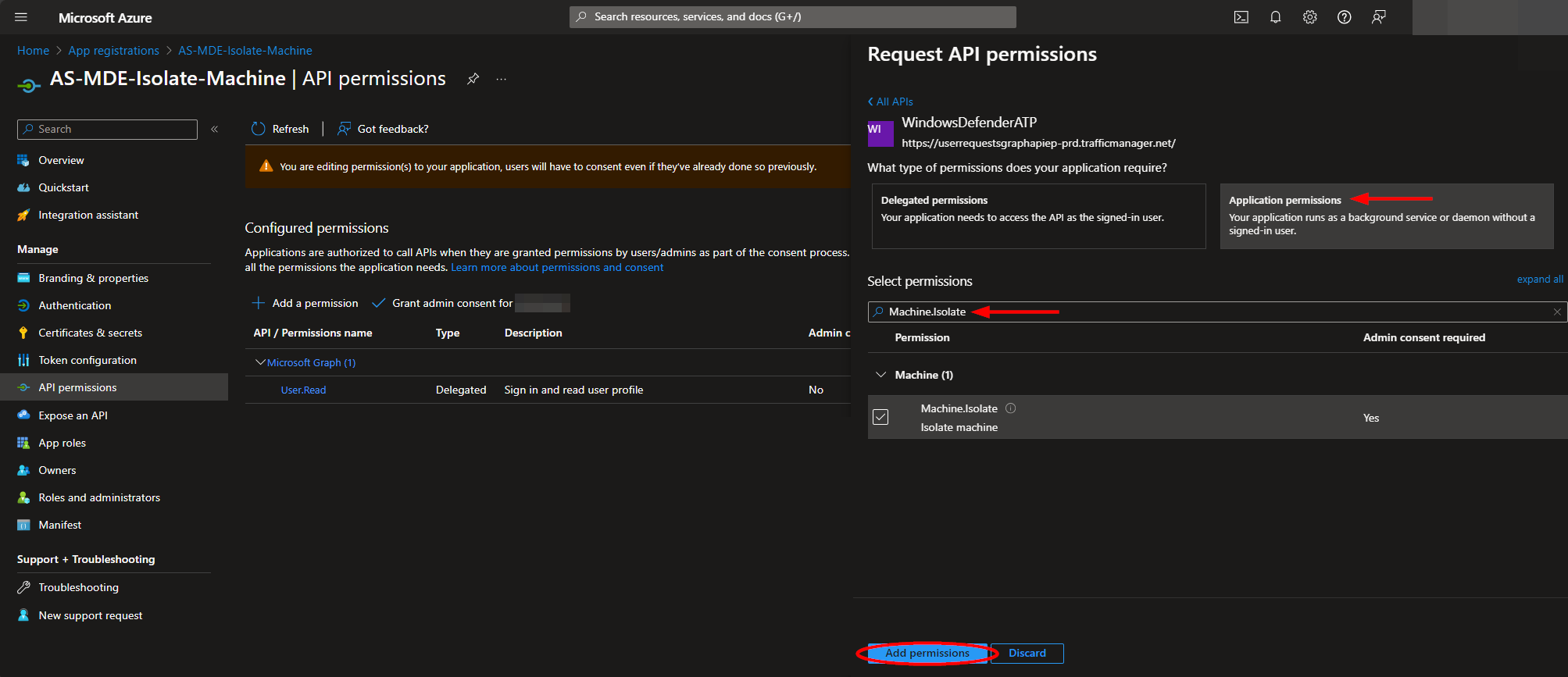This screenshot has width=1568, height=677.
Task: Go to App registrations breadcrumb
Action: [x=113, y=51]
